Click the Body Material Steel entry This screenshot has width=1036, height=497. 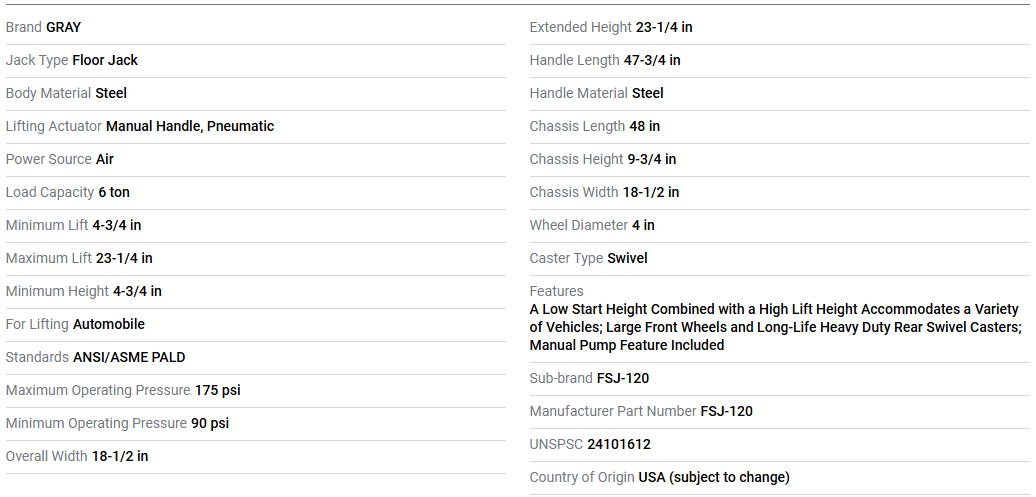66,93
